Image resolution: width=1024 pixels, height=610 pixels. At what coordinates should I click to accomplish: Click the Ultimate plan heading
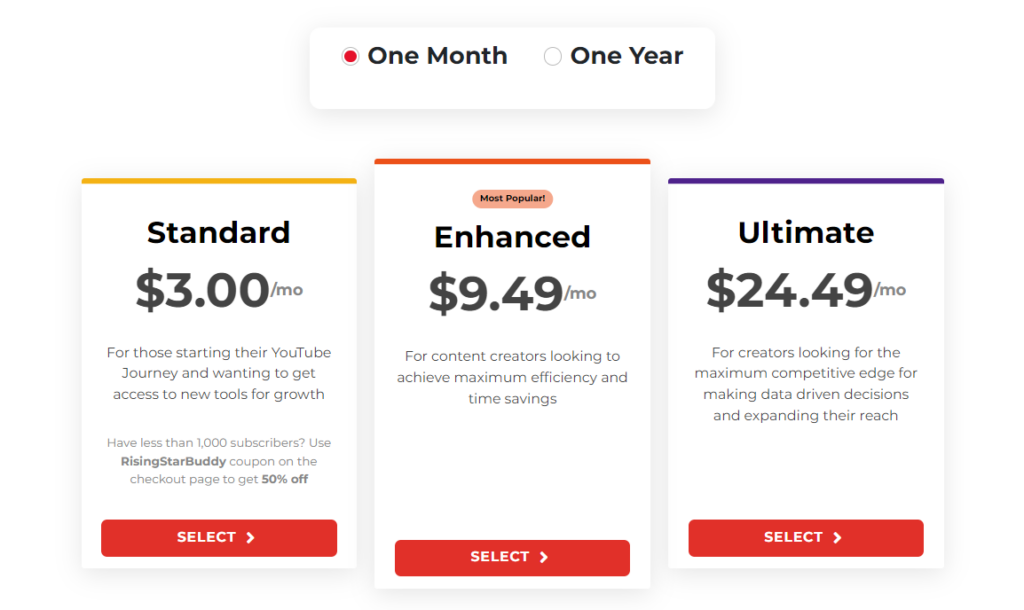(806, 233)
